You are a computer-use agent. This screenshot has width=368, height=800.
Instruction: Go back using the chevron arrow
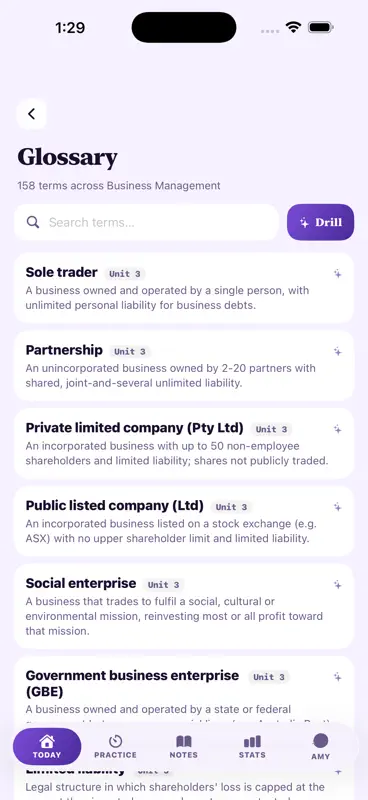32,114
